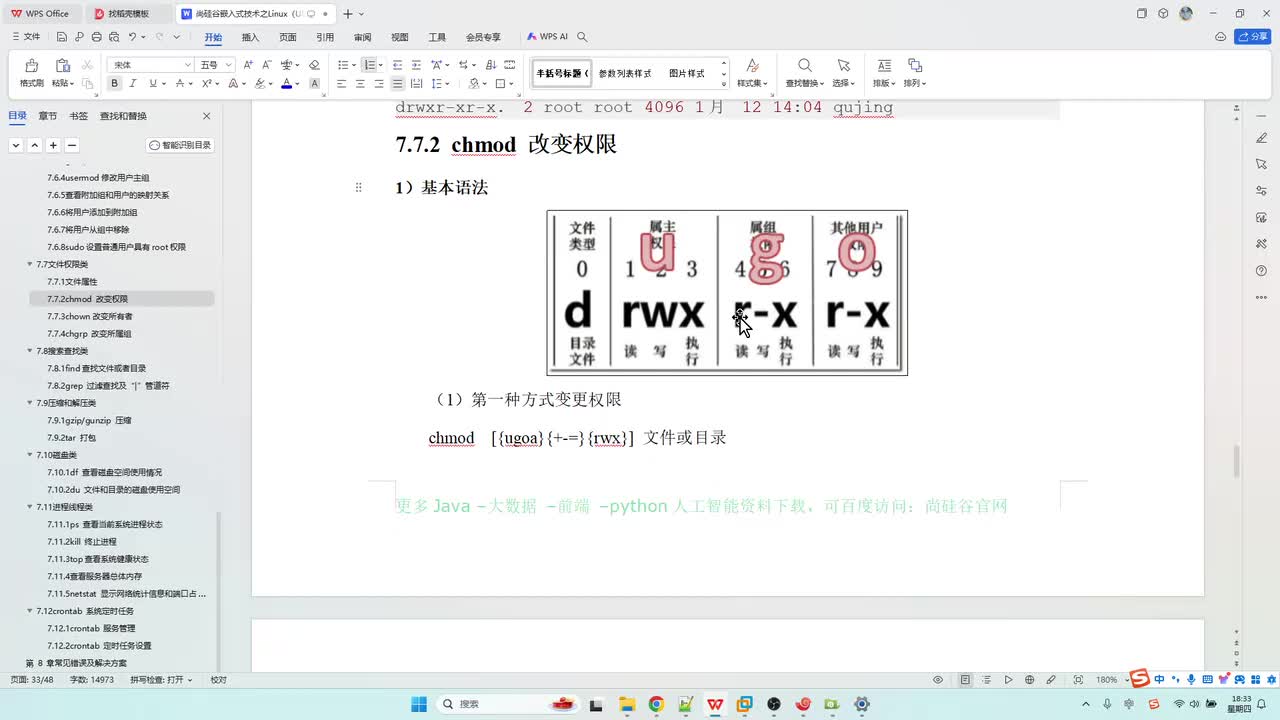Open the 页面 ribbon tab
The width and height of the screenshot is (1280, 720).
tap(288, 37)
